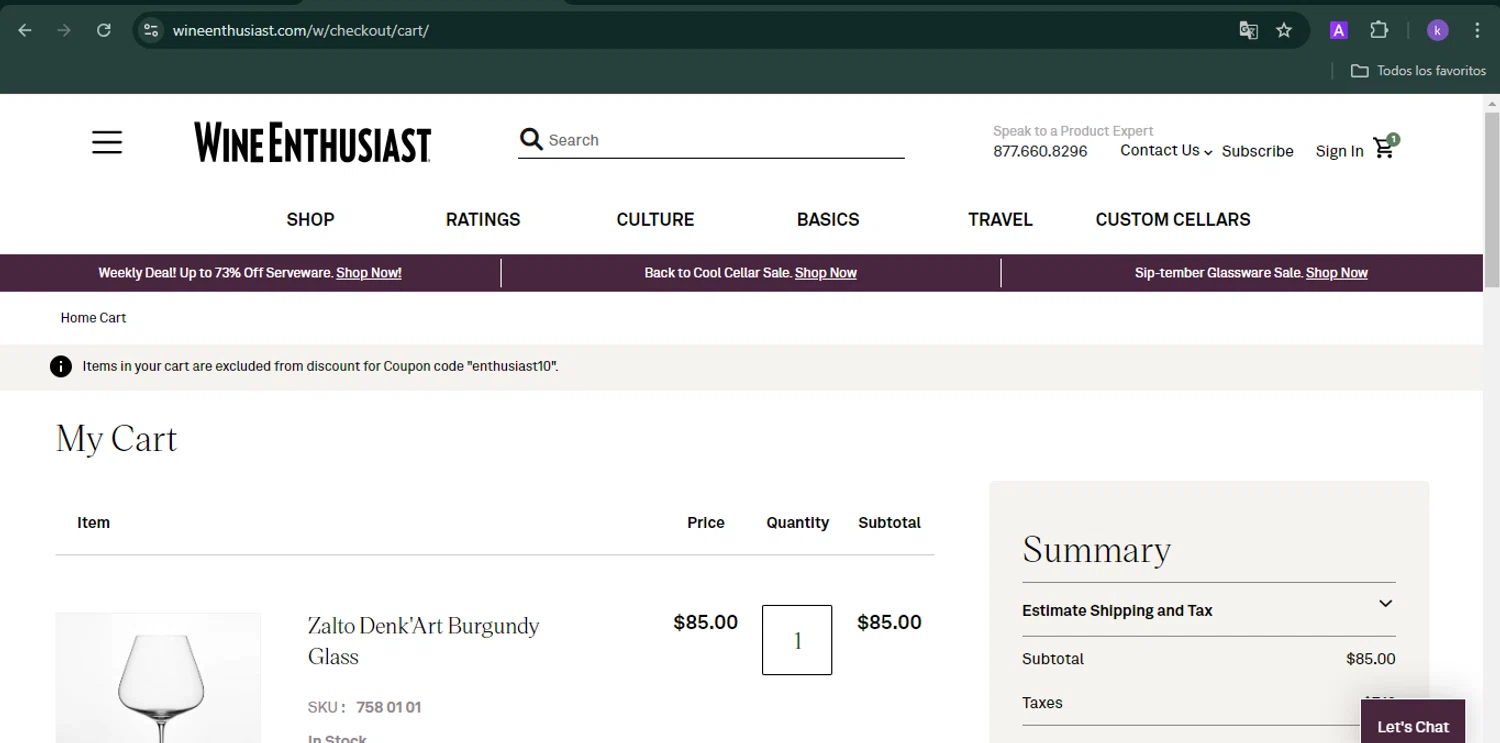
Task: Click the SKU value 758 01 01
Action: tap(388, 707)
